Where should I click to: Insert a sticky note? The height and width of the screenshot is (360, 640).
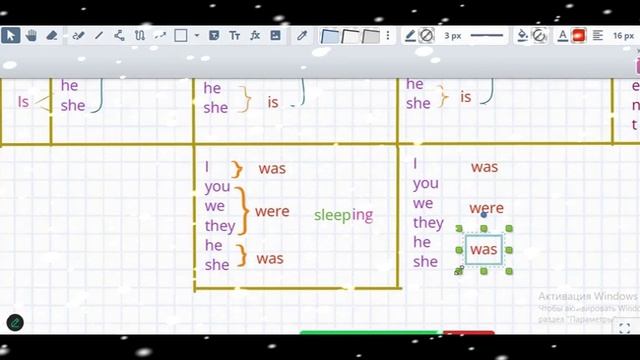(214, 36)
